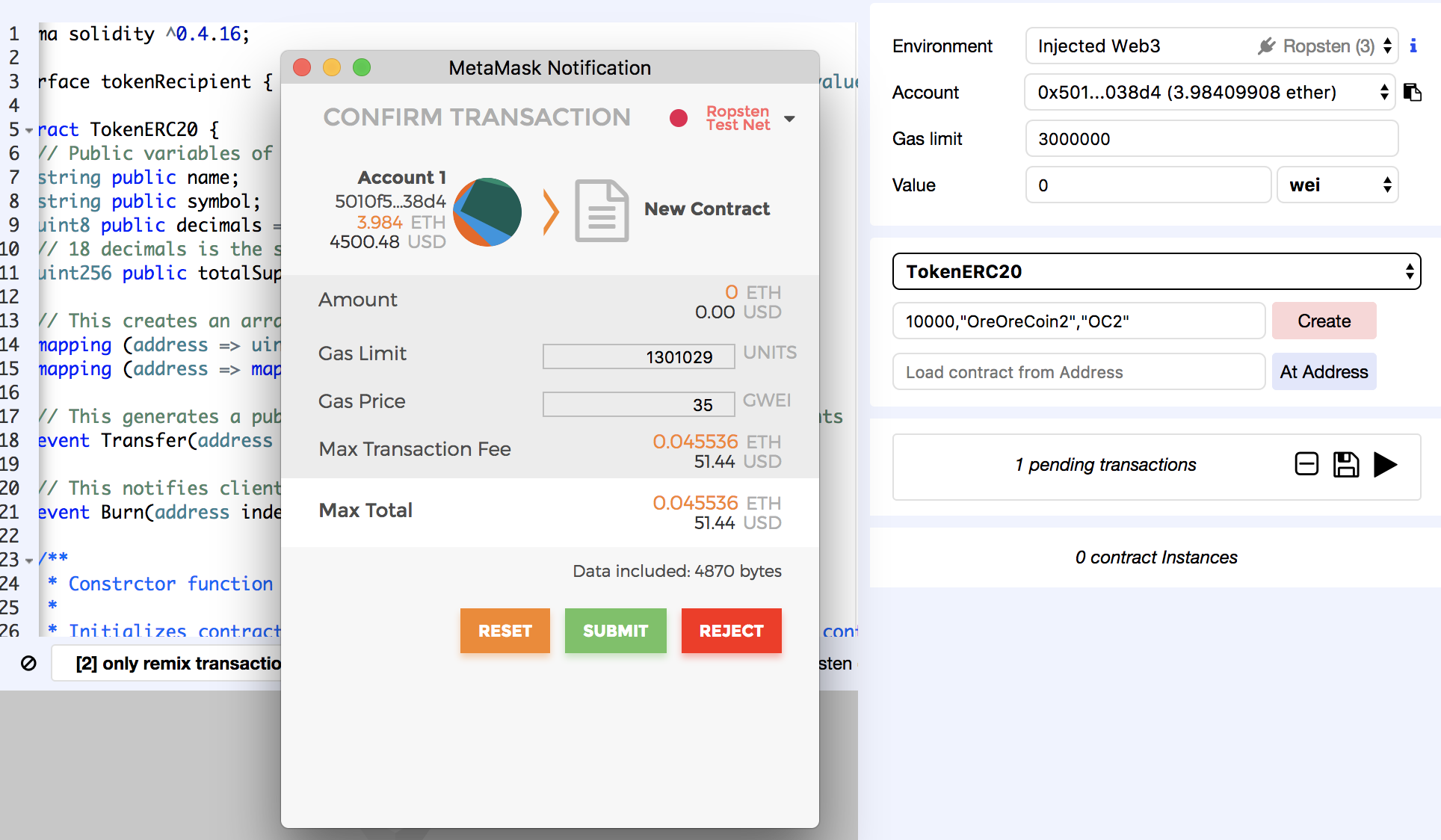This screenshot has height=840, width=1441.
Task: Click the 5010f5...38d4 account address text
Action: [390, 202]
